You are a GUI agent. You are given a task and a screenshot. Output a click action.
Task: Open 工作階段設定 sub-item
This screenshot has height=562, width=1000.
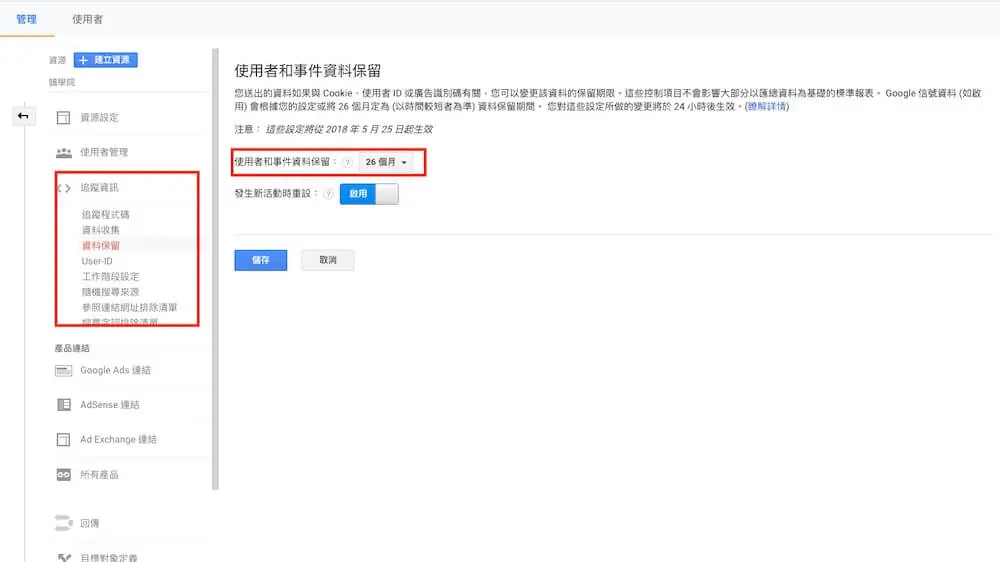point(110,276)
